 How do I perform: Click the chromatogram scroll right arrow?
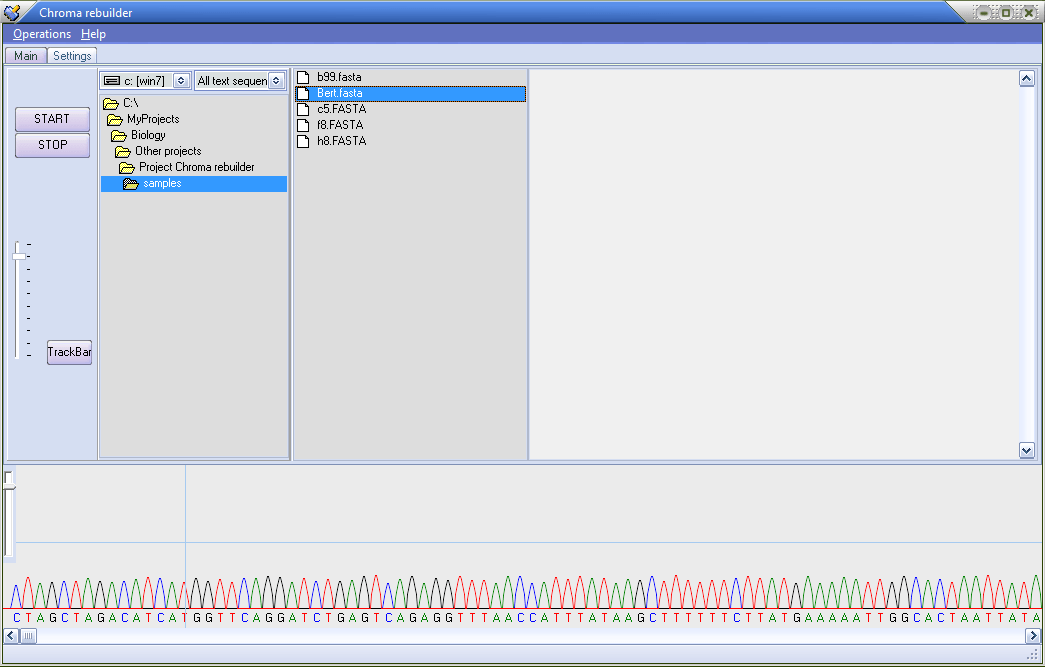pyautogui.click(x=1033, y=635)
